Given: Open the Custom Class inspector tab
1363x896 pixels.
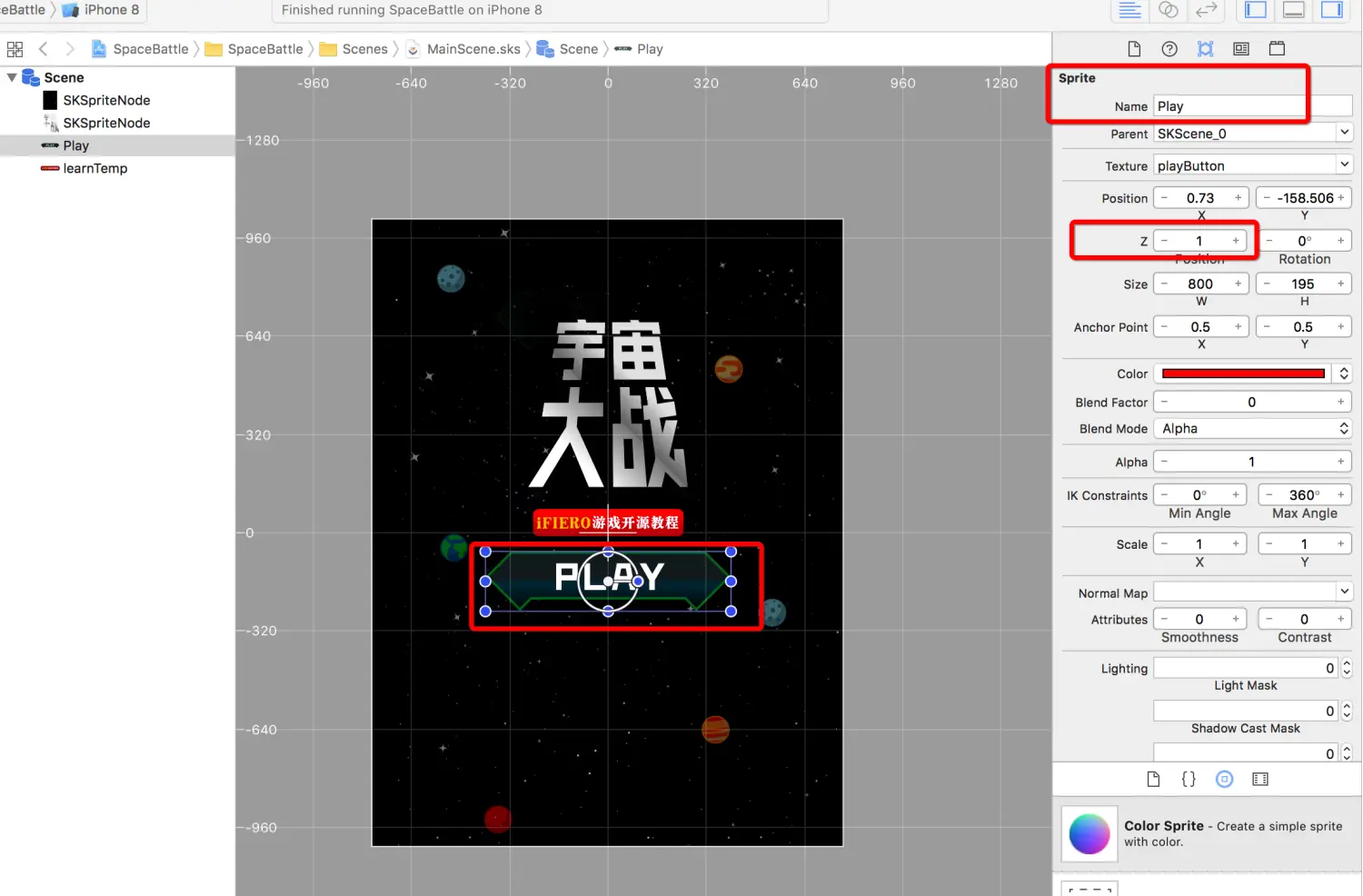Looking at the screenshot, I should pos(1241,49).
